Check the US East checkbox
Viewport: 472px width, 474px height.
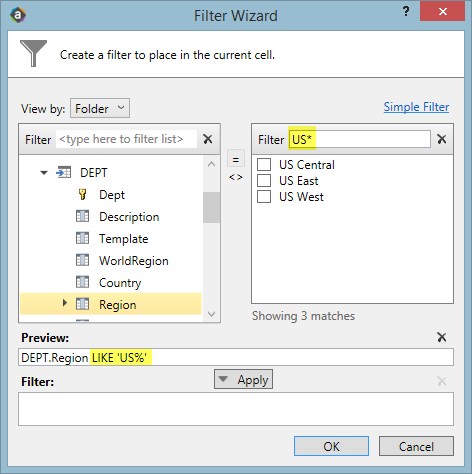pos(264,180)
